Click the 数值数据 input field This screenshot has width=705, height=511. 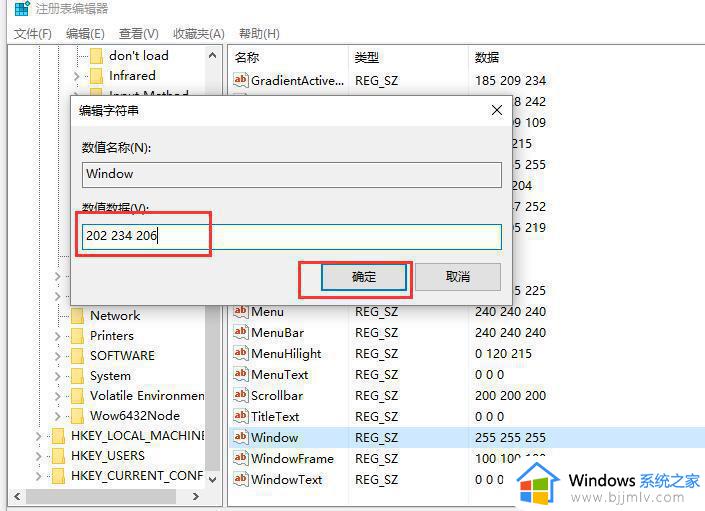point(291,236)
